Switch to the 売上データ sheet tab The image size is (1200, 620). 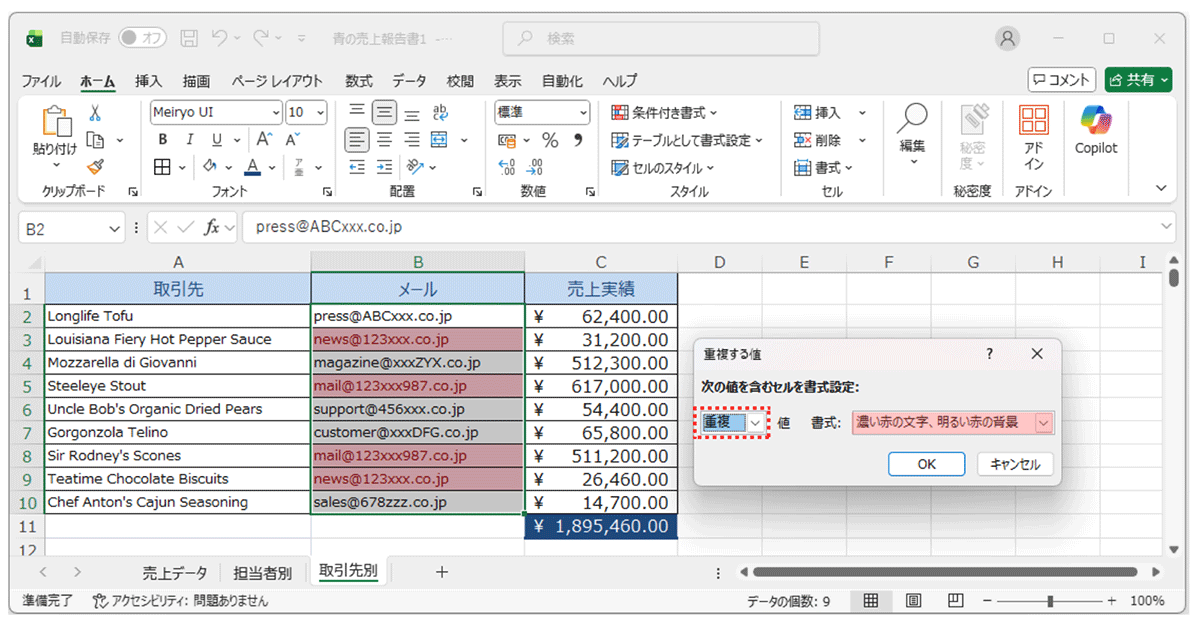[x=175, y=573]
